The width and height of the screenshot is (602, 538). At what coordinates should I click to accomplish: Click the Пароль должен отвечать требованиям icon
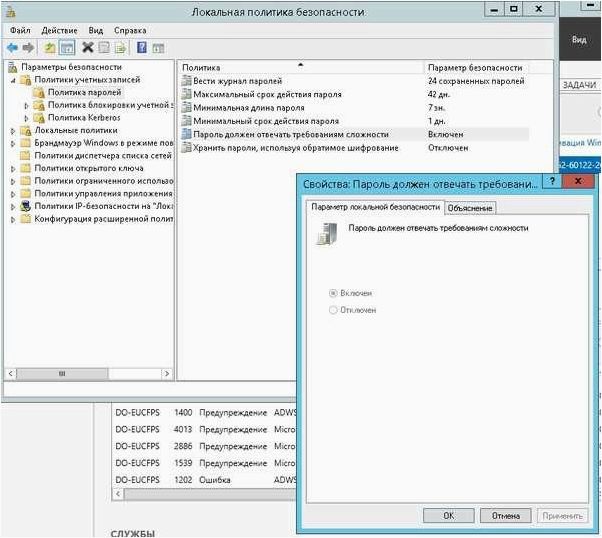pos(186,134)
